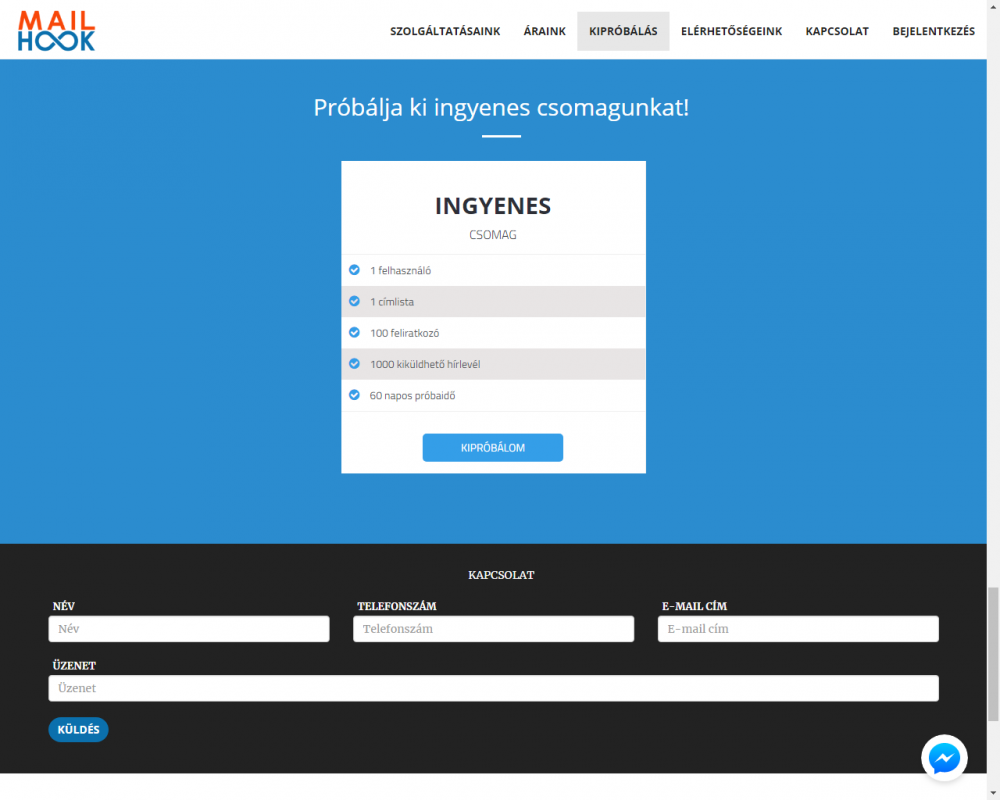Navigate to Kapcsolat in the top menu

(x=837, y=31)
